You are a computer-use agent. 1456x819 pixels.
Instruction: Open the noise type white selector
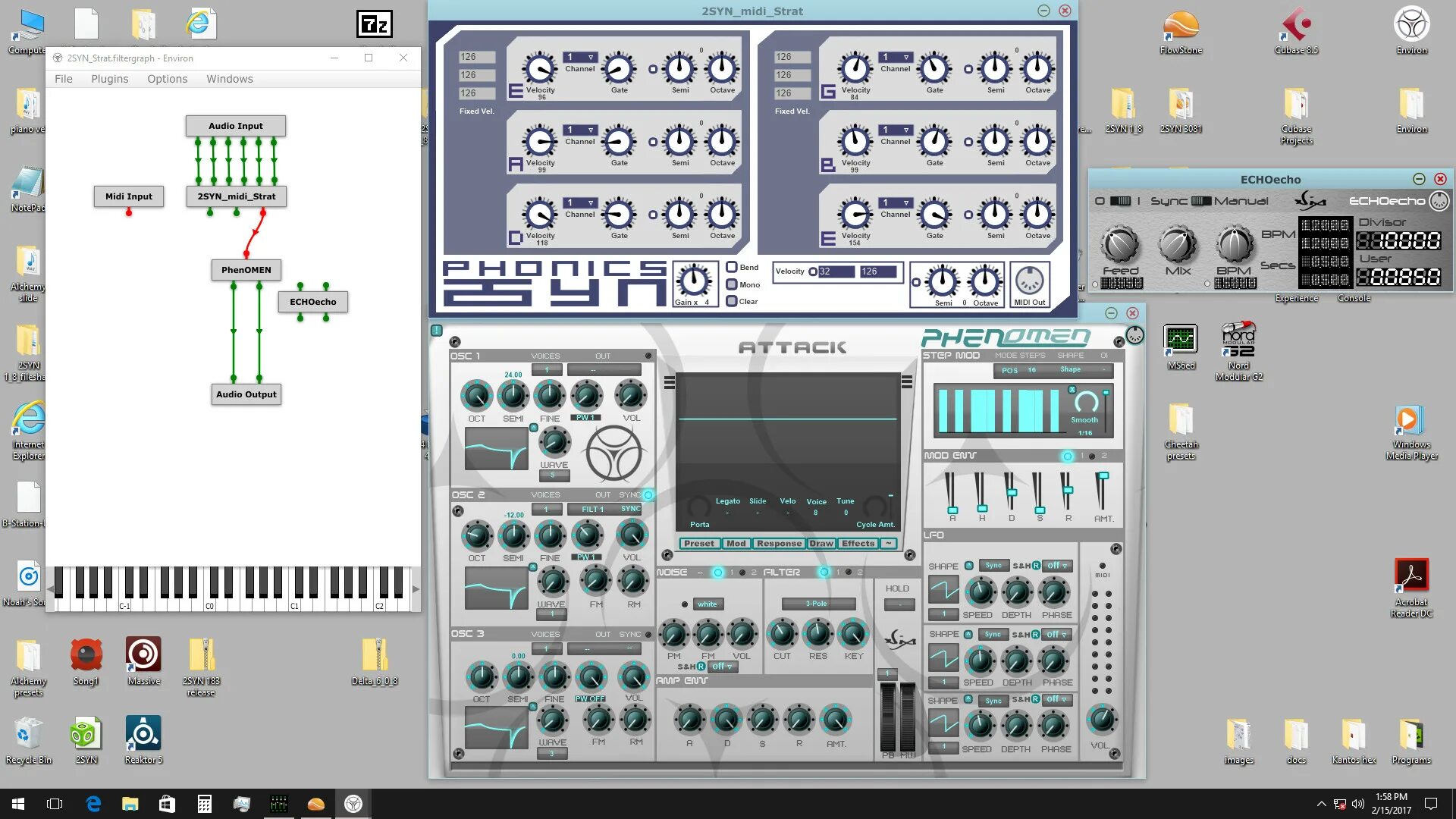tap(708, 604)
